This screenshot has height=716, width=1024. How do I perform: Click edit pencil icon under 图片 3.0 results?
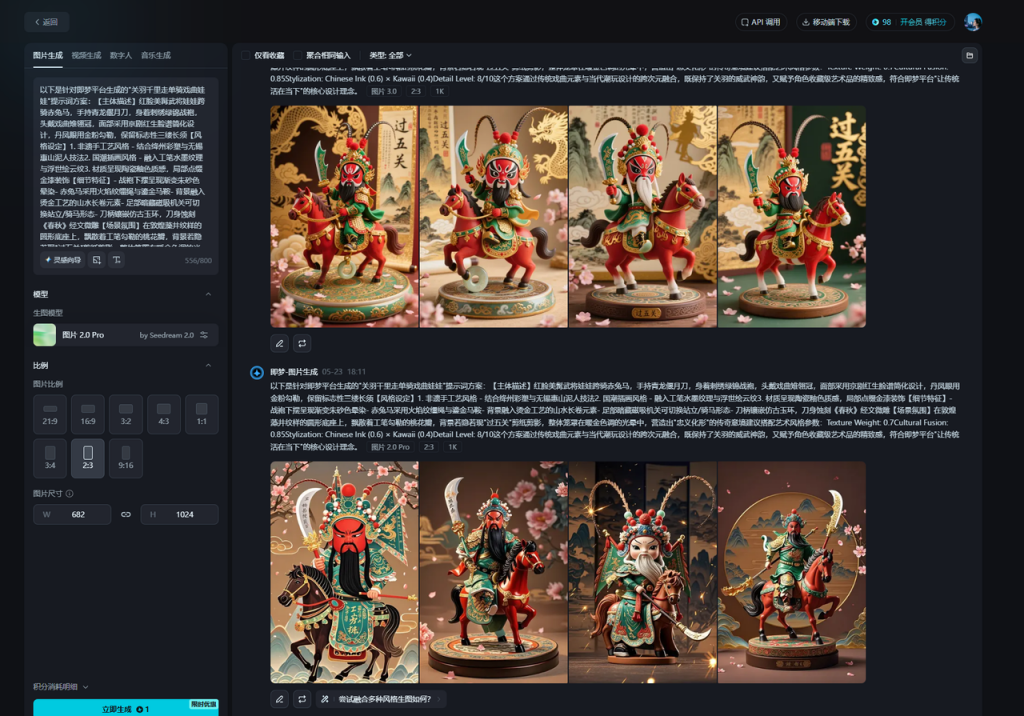point(280,343)
